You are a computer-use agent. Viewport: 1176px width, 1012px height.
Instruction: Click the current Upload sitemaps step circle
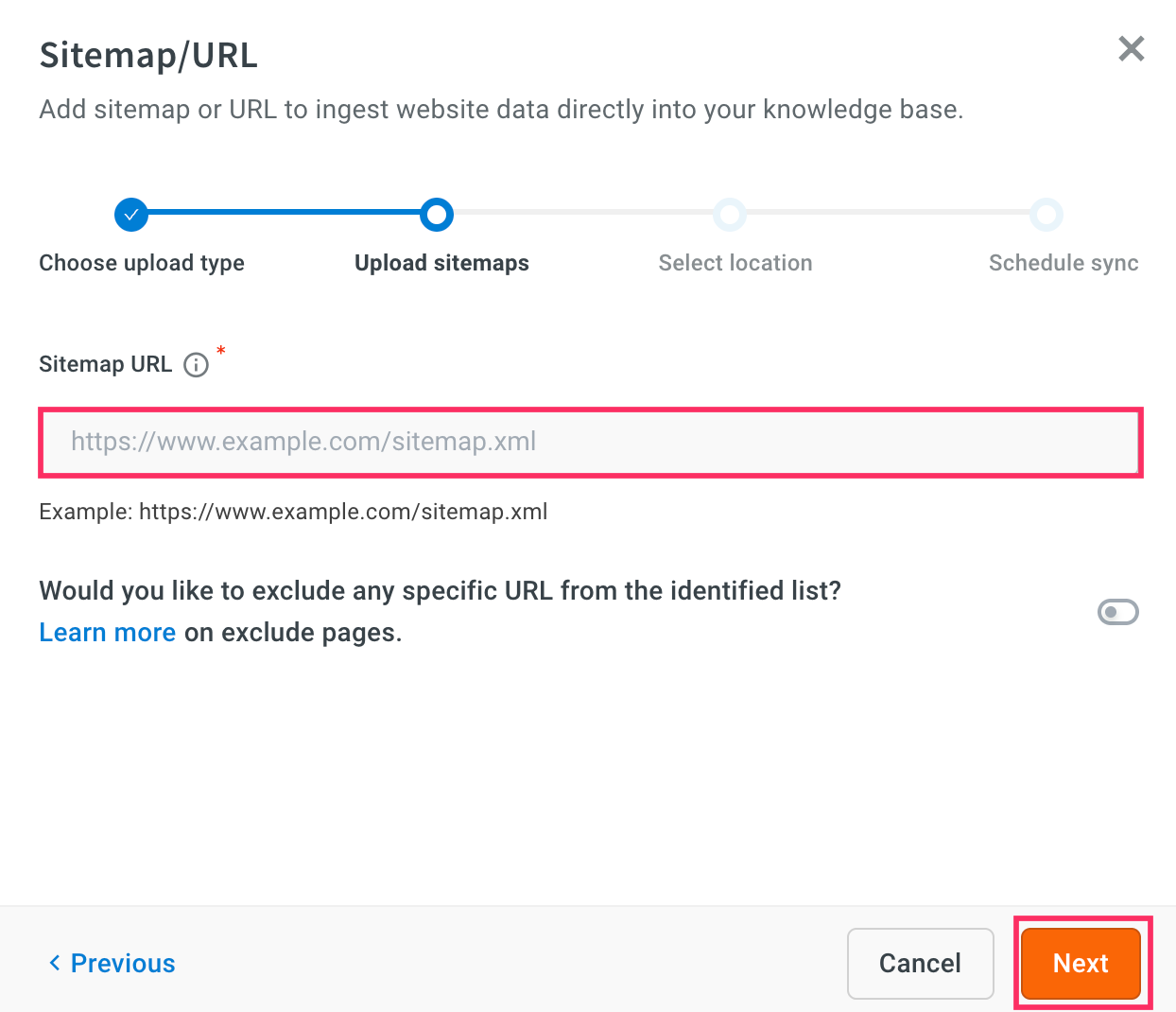coord(437,215)
